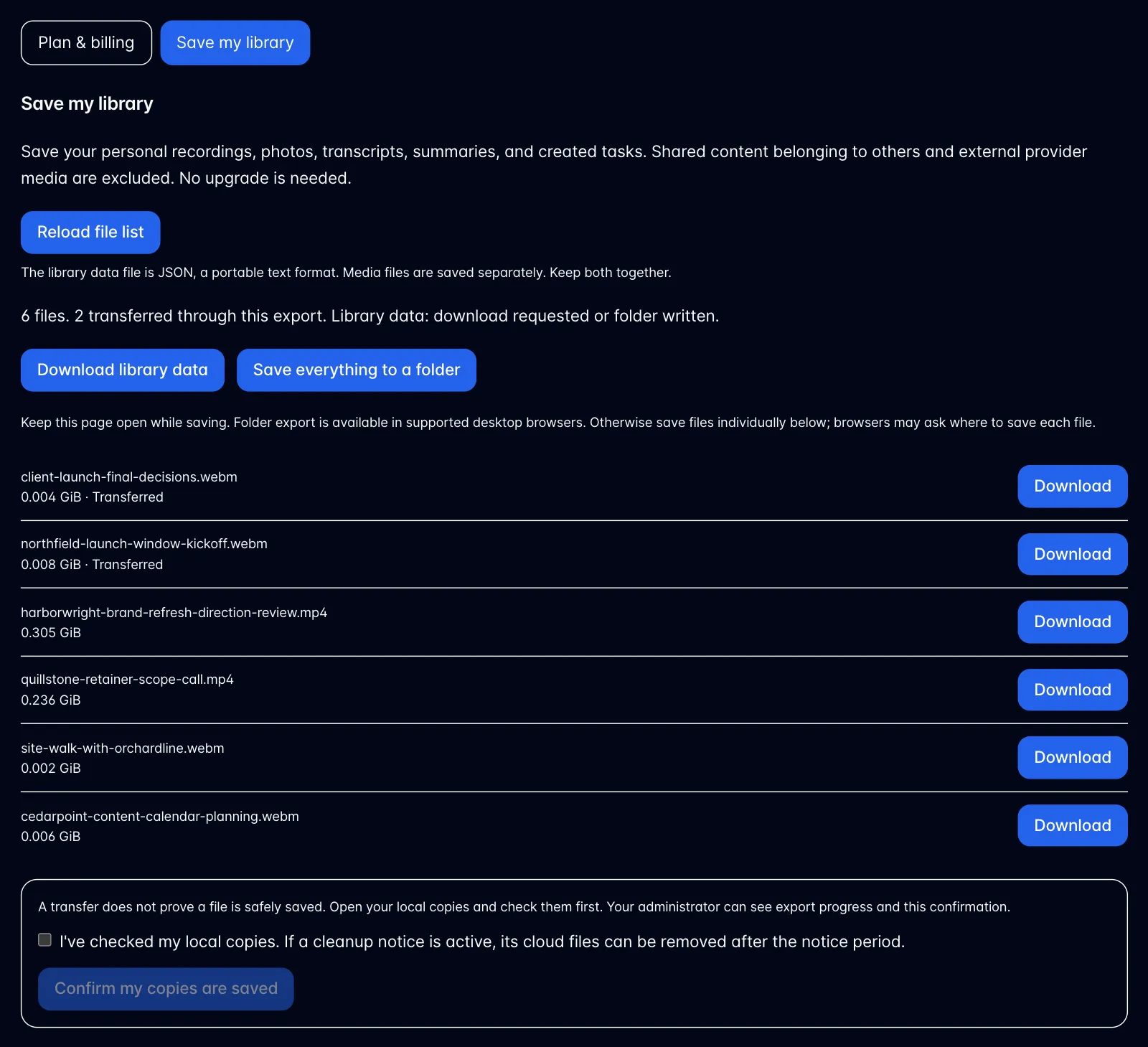
Task: Click the Reload file list button
Action: tap(90, 233)
